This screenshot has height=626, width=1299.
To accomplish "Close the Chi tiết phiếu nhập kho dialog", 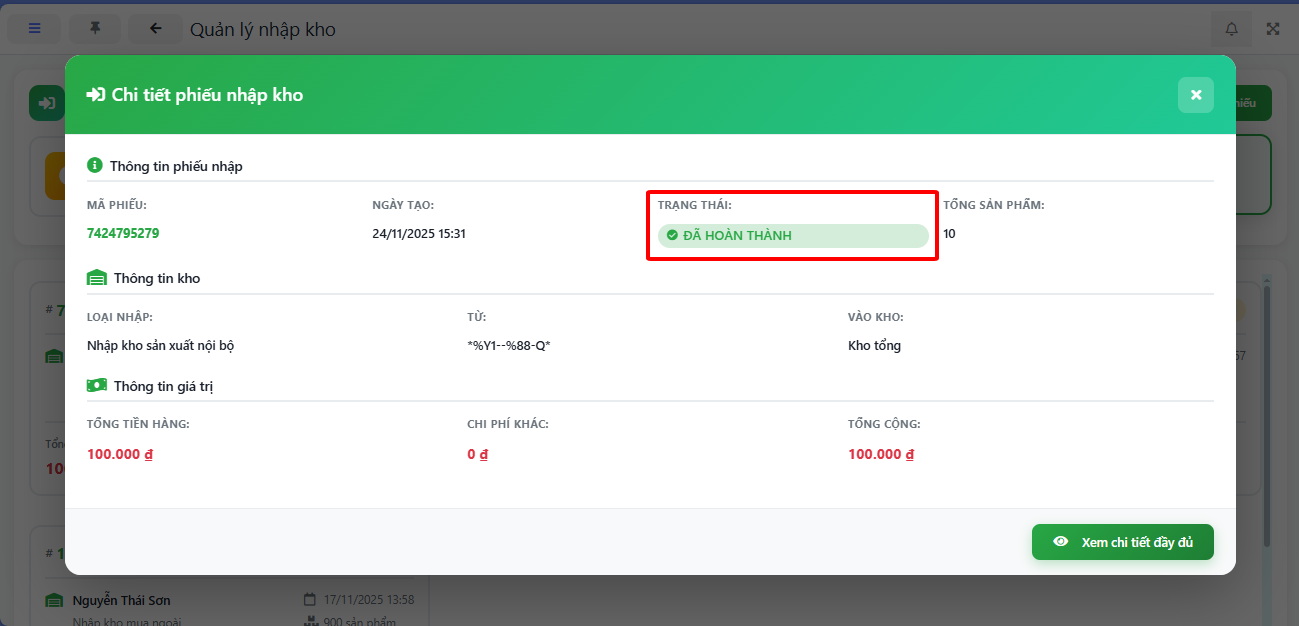I will click(1195, 95).
